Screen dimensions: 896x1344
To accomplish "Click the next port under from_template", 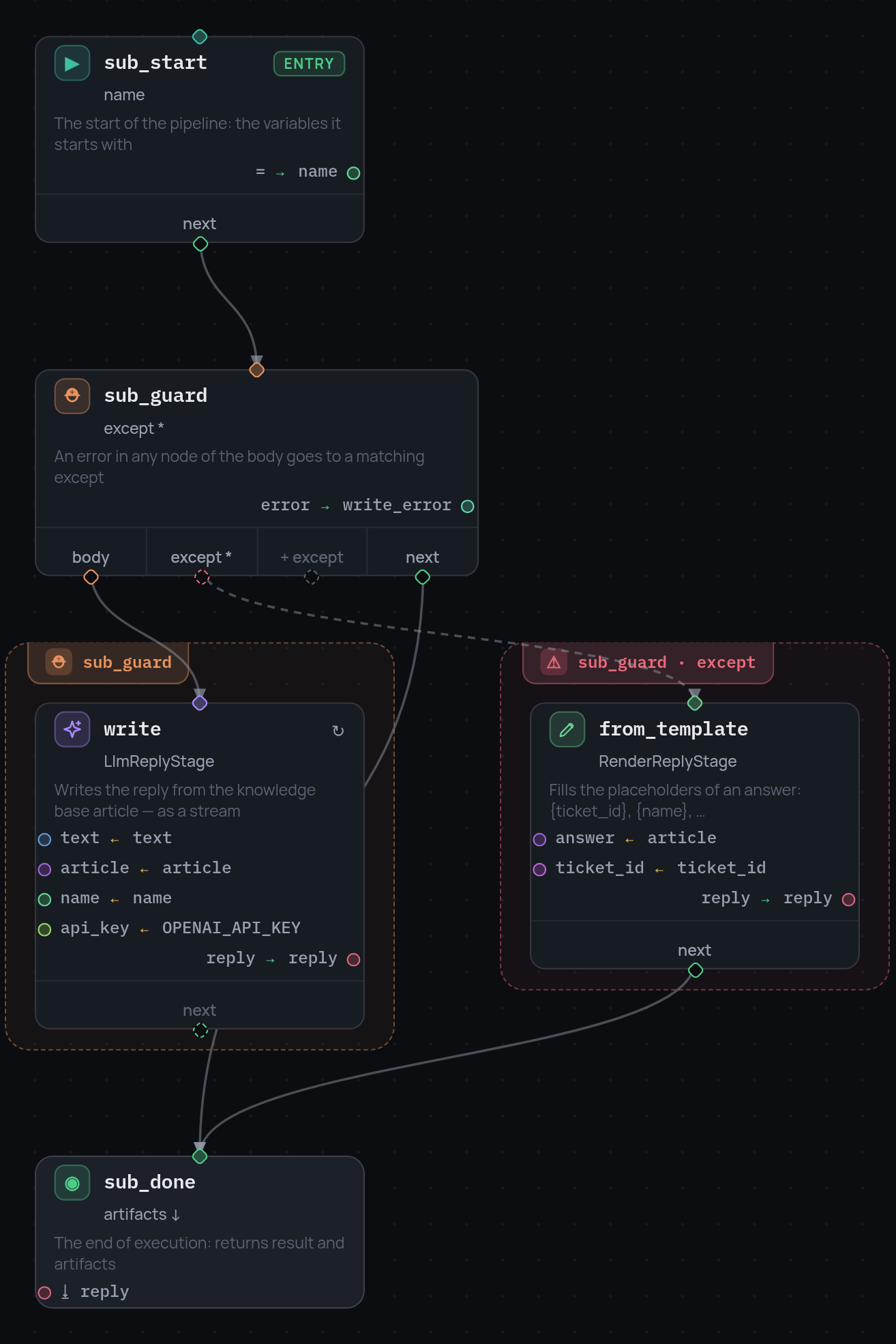I will tap(696, 970).
